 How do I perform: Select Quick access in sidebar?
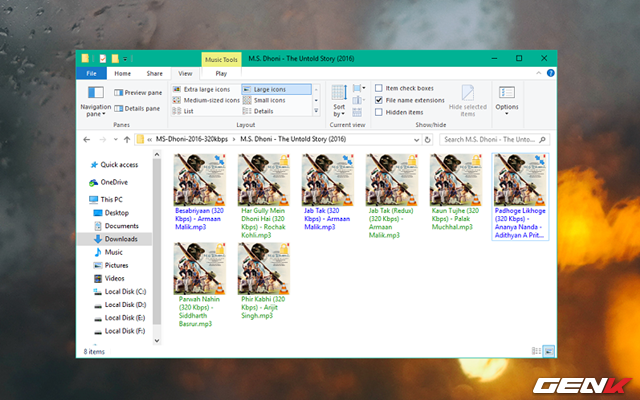click(114, 165)
